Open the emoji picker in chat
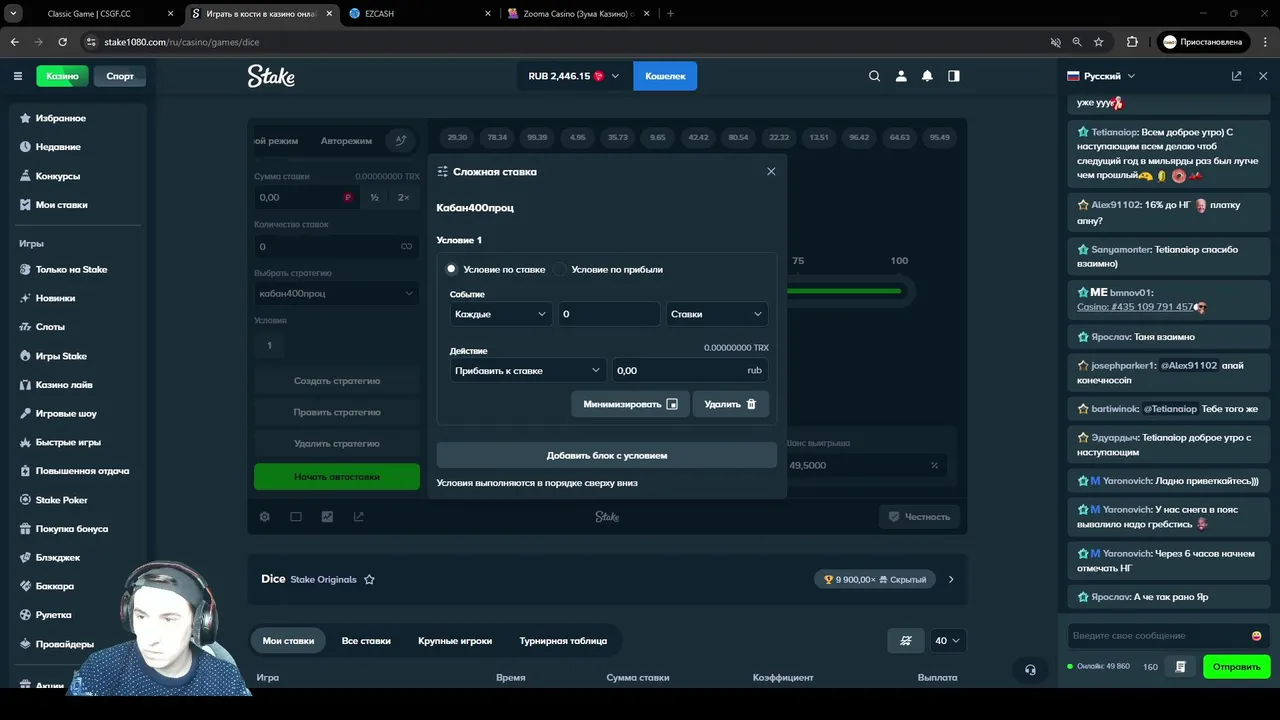 click(1257, 636)
